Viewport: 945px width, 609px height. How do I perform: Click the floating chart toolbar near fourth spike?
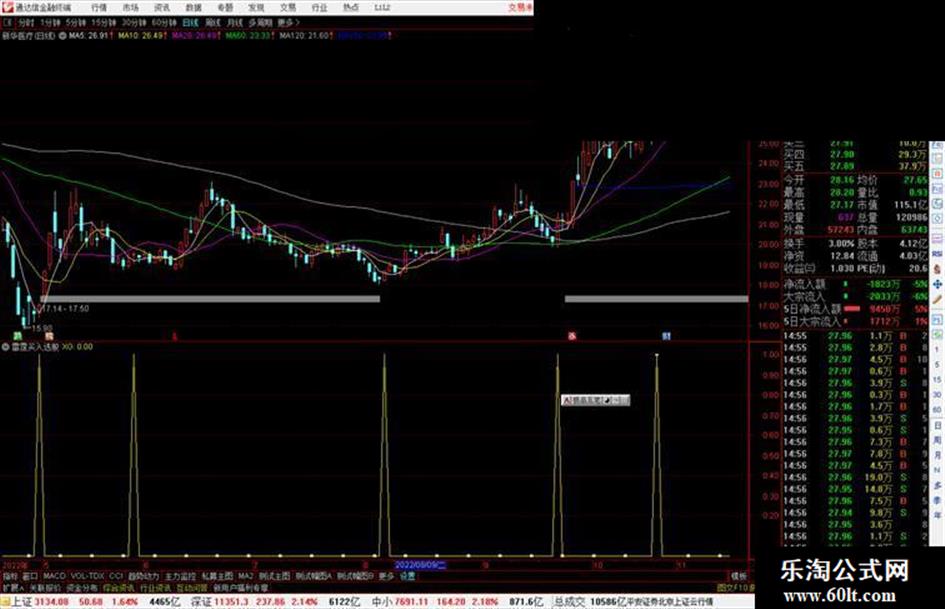click(x=595, y=400)
